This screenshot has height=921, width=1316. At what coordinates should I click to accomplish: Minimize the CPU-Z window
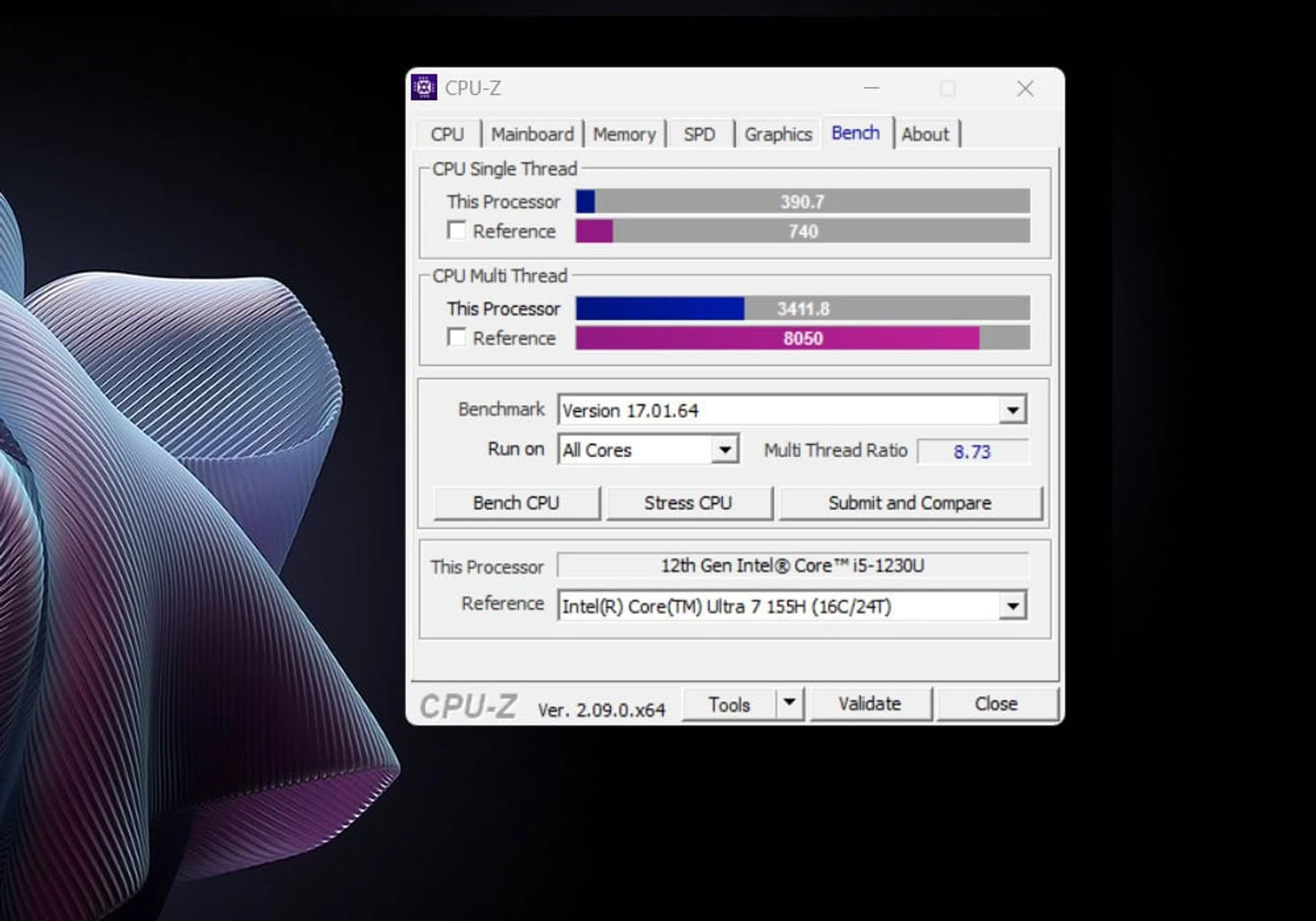point(871,88)
